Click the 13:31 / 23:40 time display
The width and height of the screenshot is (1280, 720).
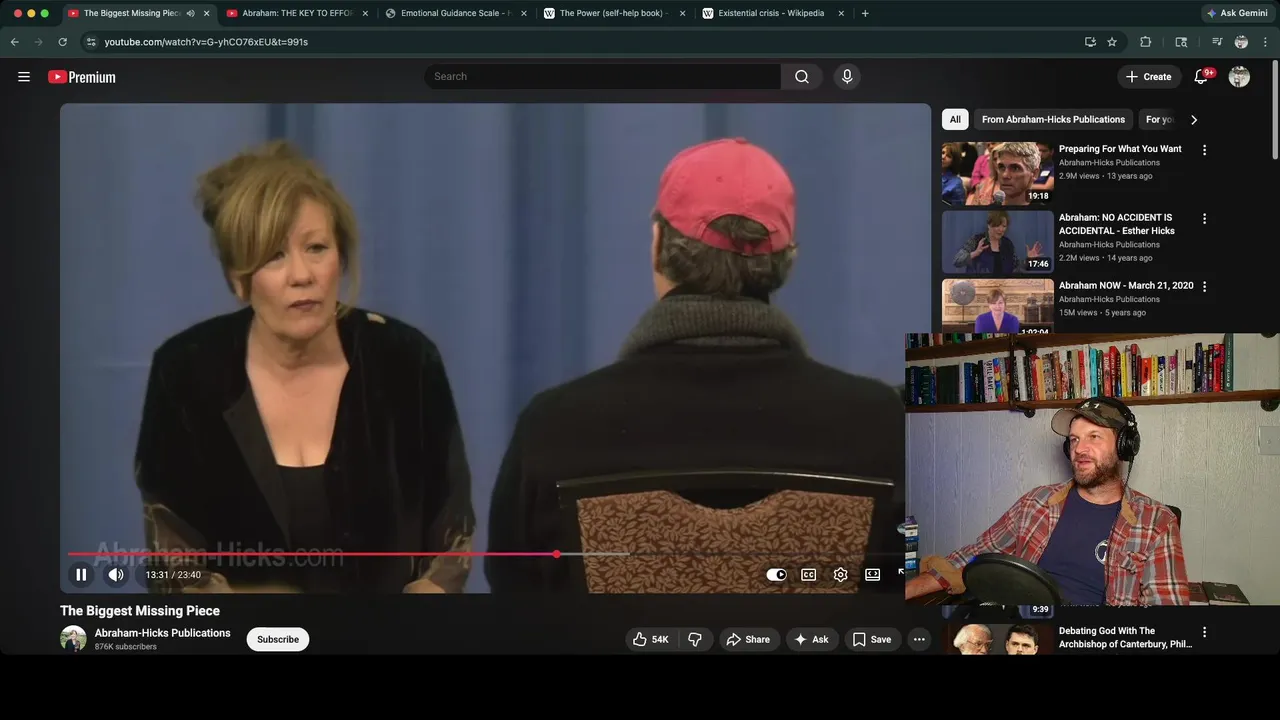click(x=173, y=575)
